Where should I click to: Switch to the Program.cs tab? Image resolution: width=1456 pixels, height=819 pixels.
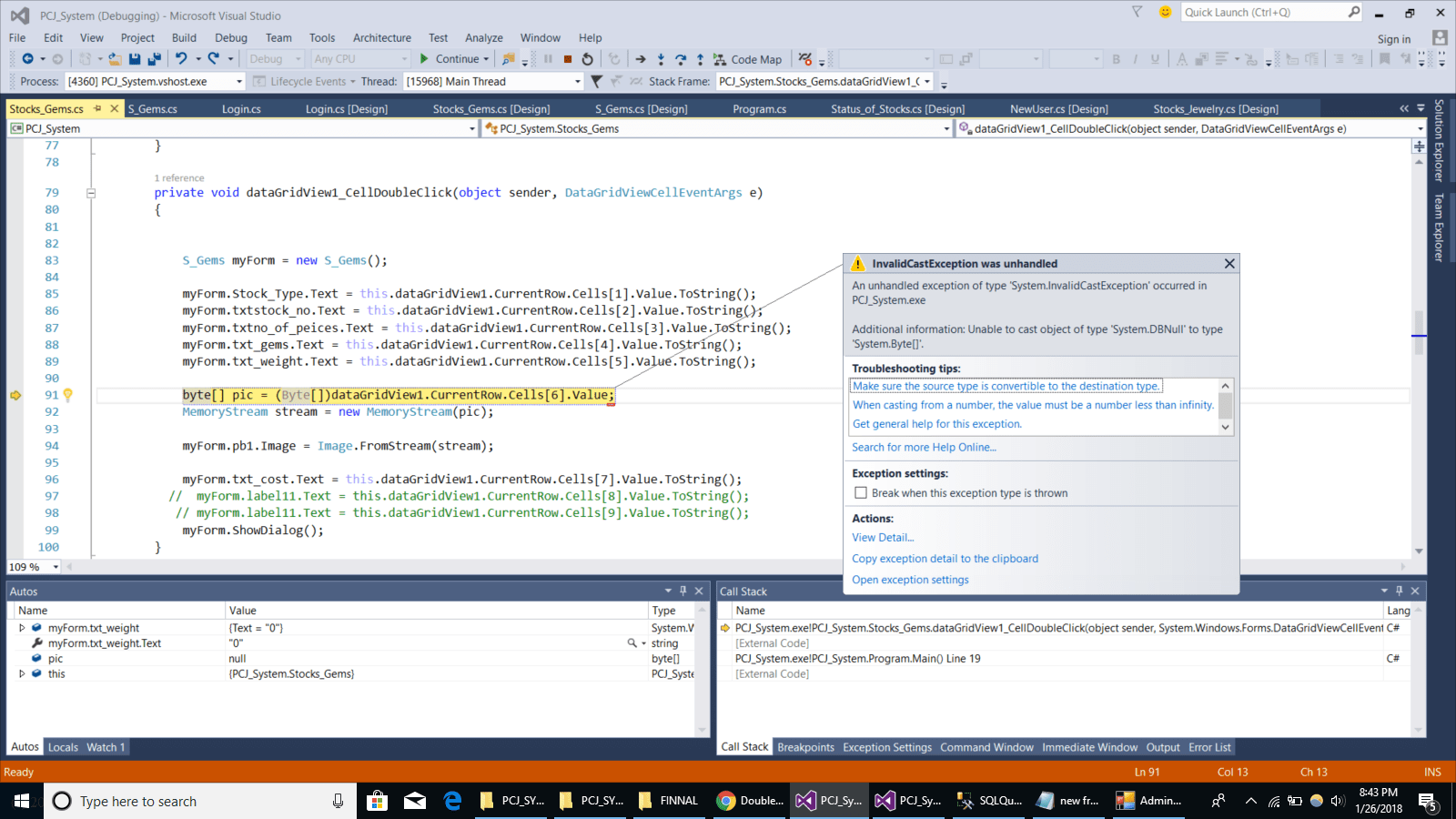click(760, 109)
